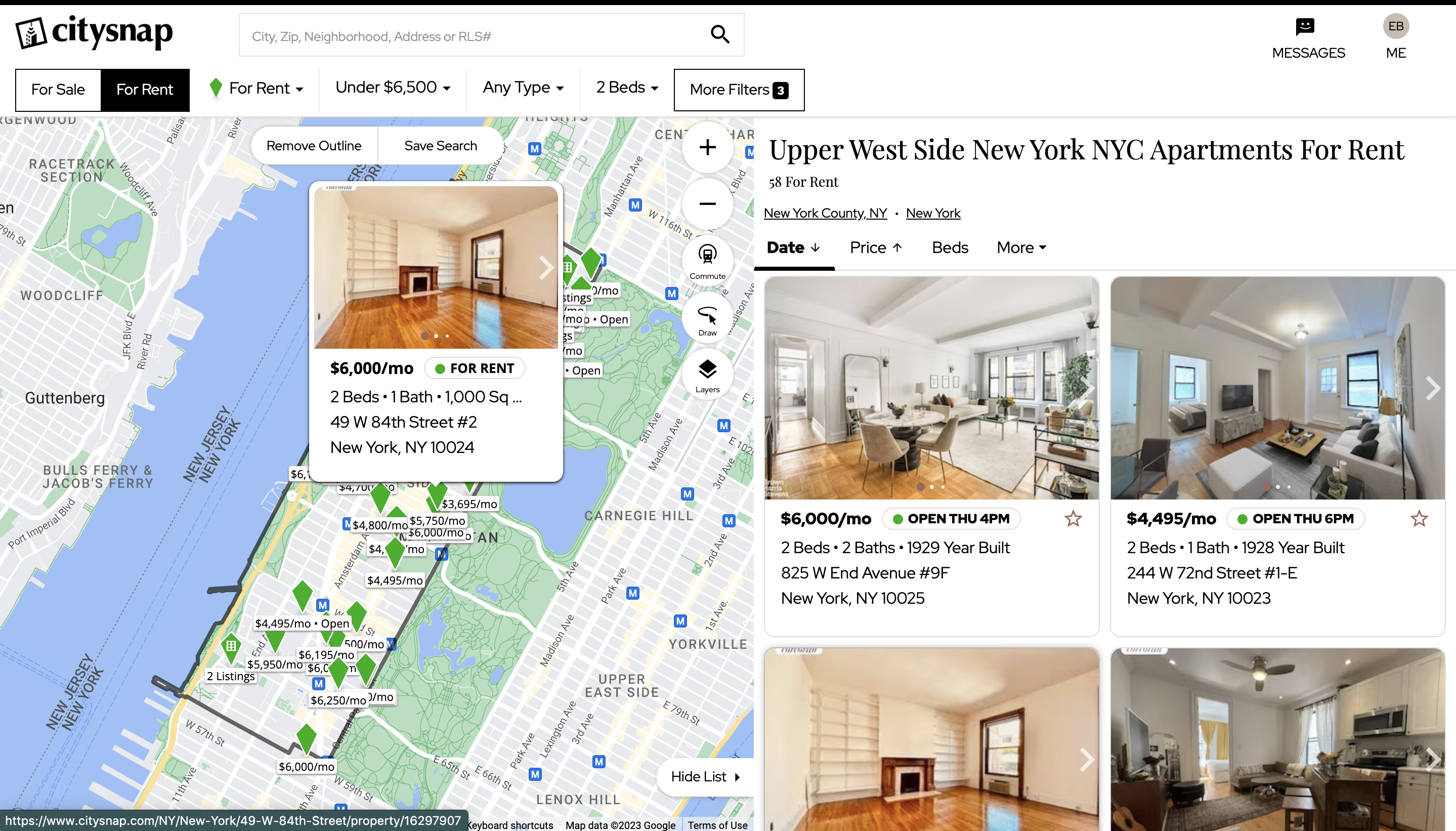Select the $5,950/mo map marker
The height and width of the screenshot is (831, 1456).
[274, 664]
